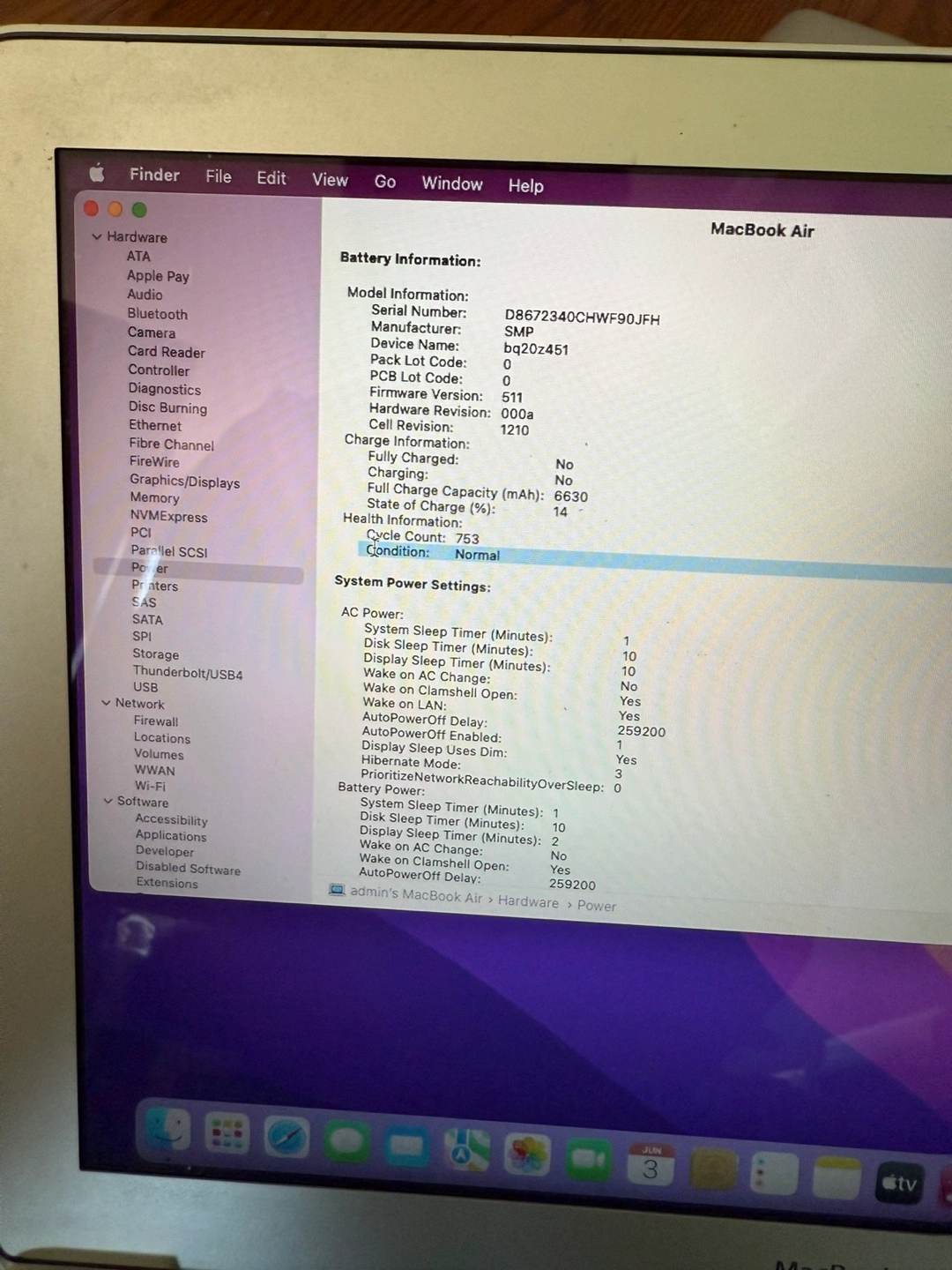Open Reminders app in the Dock
The image size is (952, 1270).
(774, 1174)
